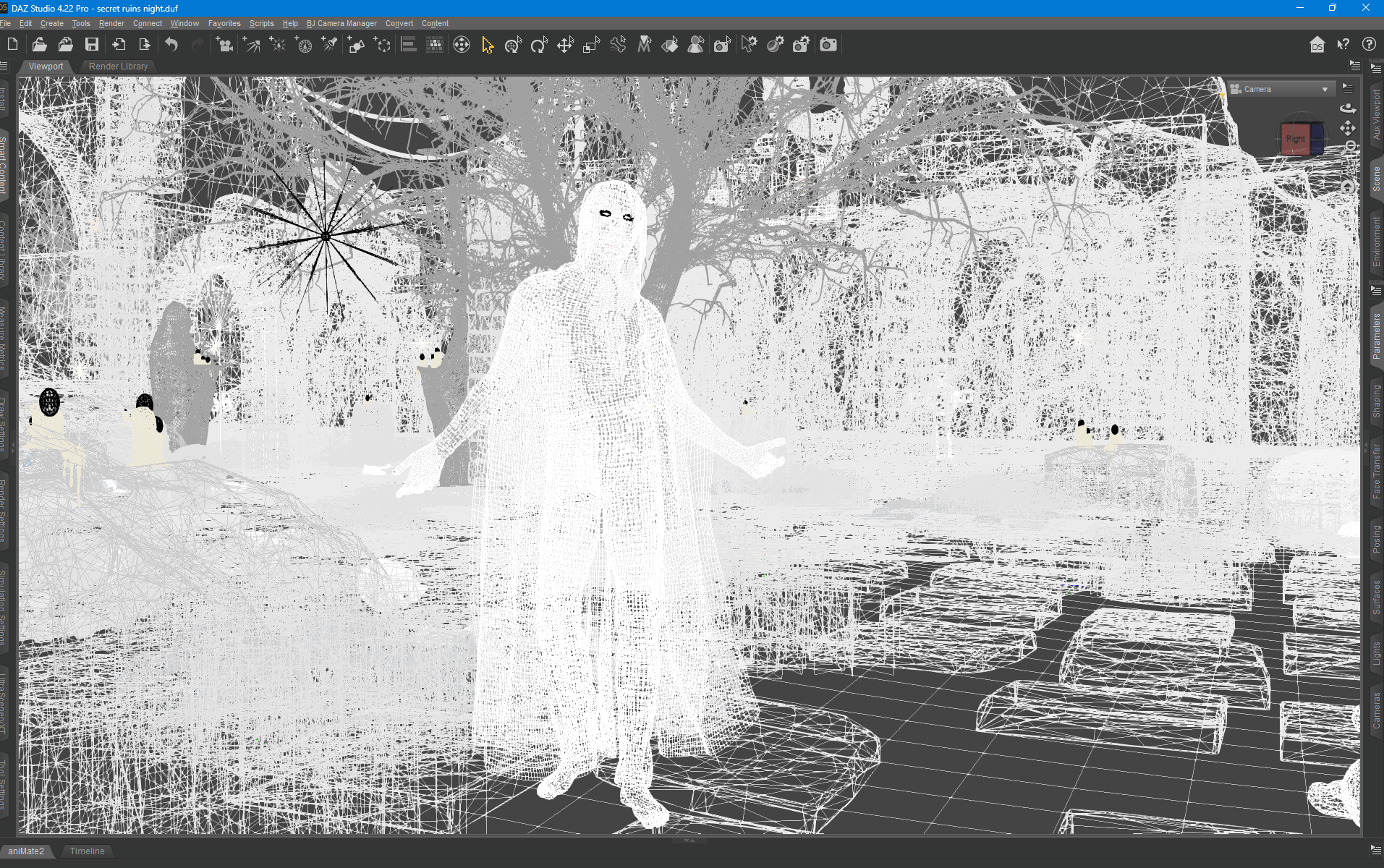This screenshot has height=868, width=1384.
Task: Create a new primitive from toolbar
Action: (x=357, y=45)
